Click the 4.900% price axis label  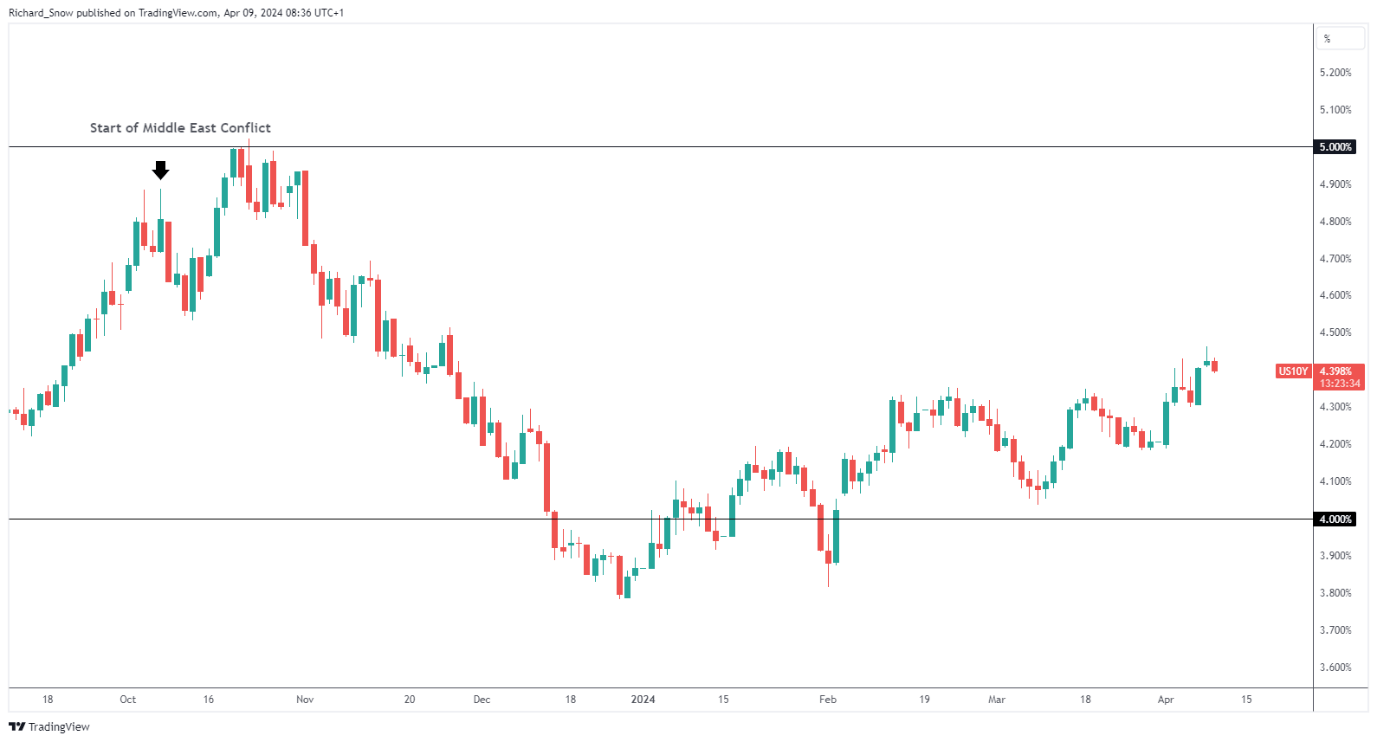(1336, 184)
